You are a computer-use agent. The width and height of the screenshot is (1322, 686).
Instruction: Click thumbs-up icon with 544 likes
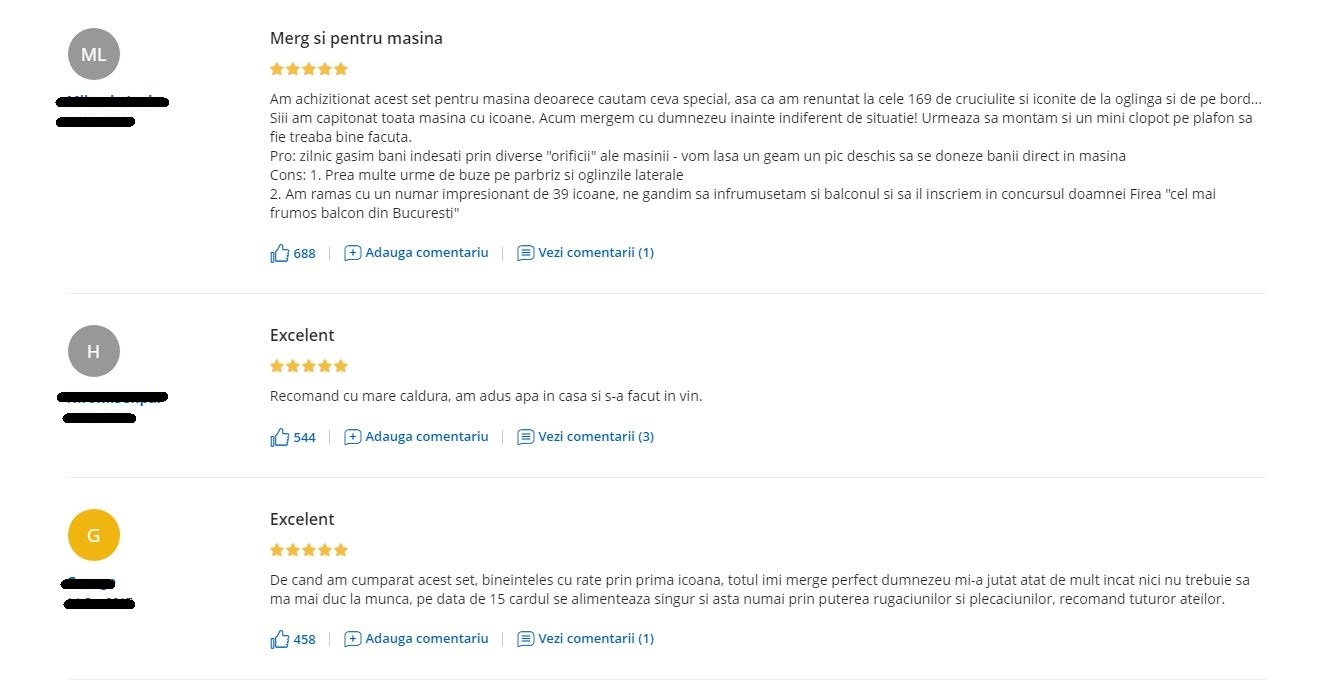[x=280, y=437]
